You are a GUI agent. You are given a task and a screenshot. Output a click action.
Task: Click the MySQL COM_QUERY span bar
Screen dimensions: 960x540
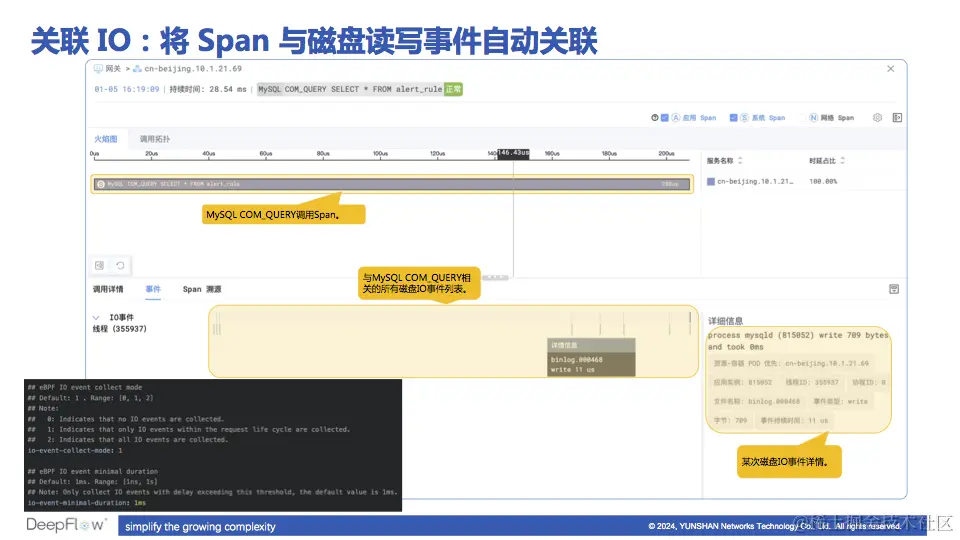click(392, 184)
